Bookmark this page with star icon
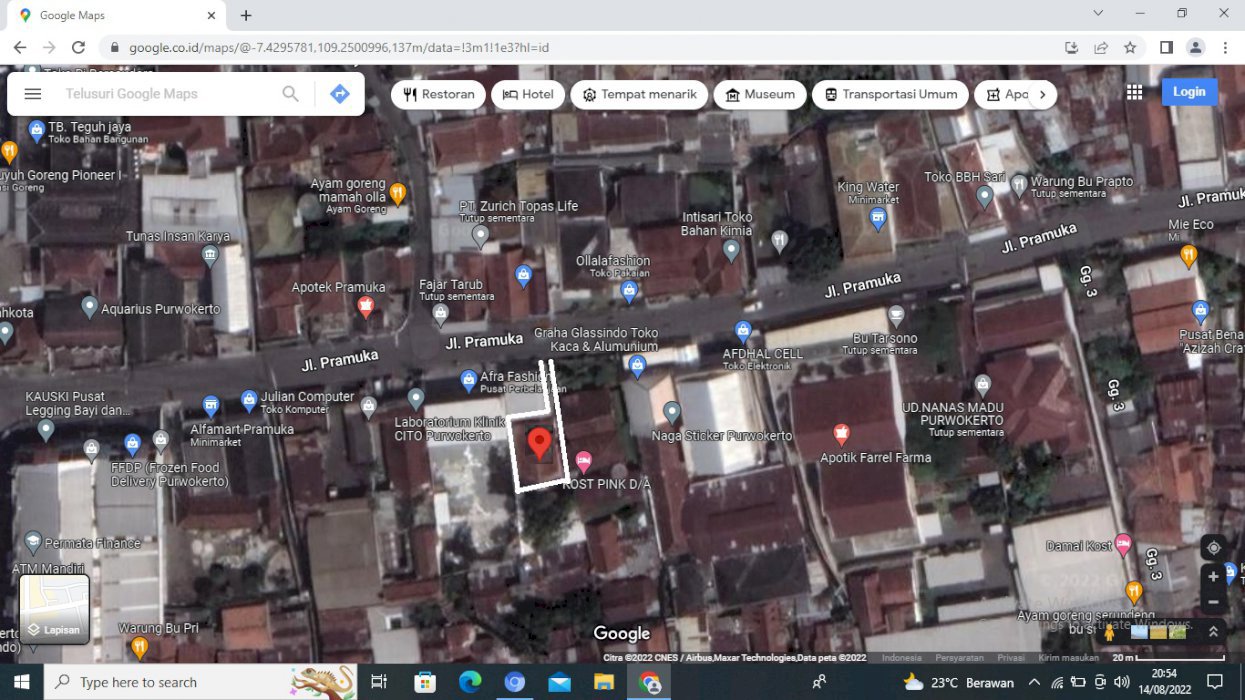This screenshot has height=700, width=1245. point(1130,47)
